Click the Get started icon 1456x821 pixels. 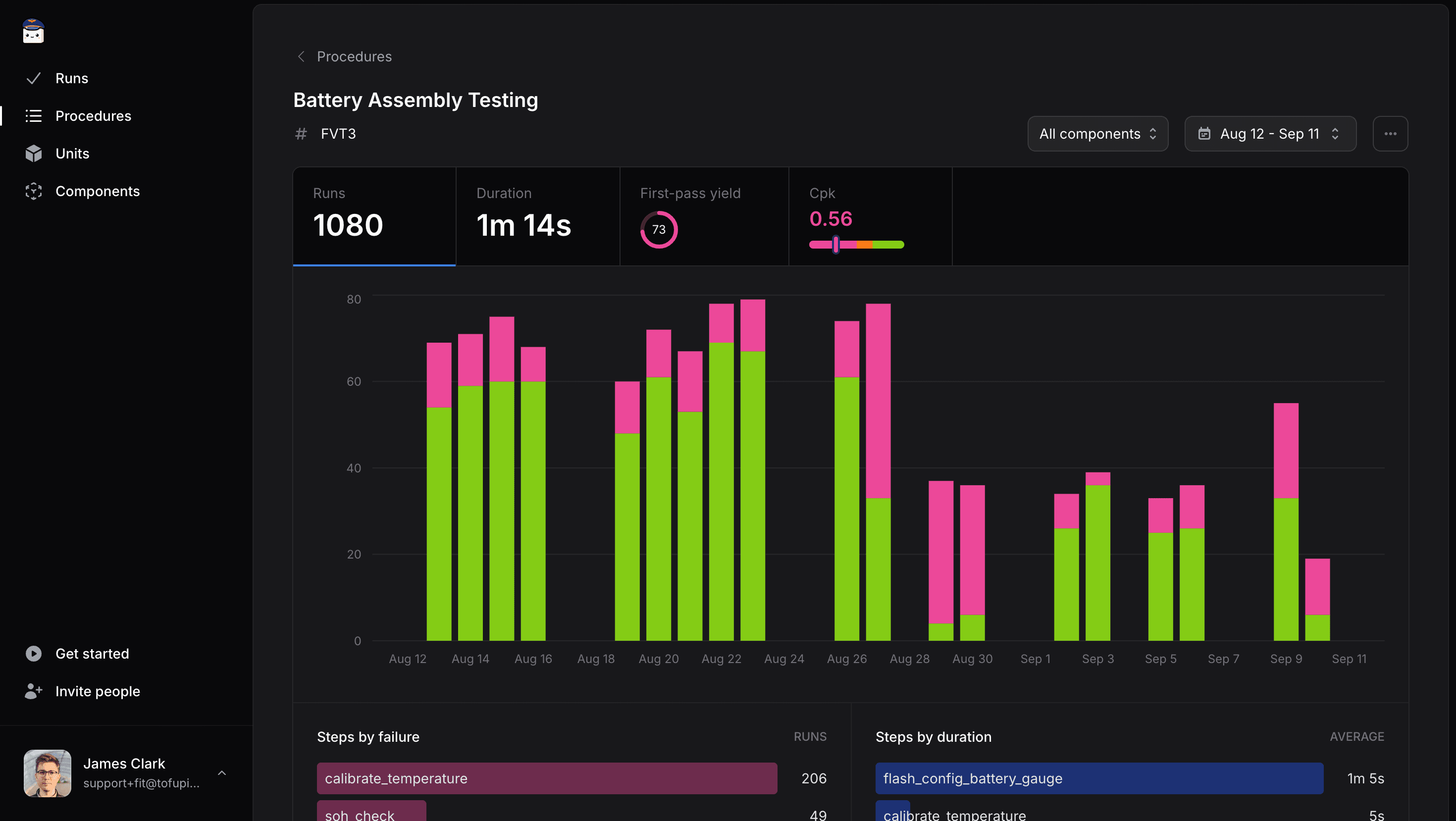click(33, 654)
